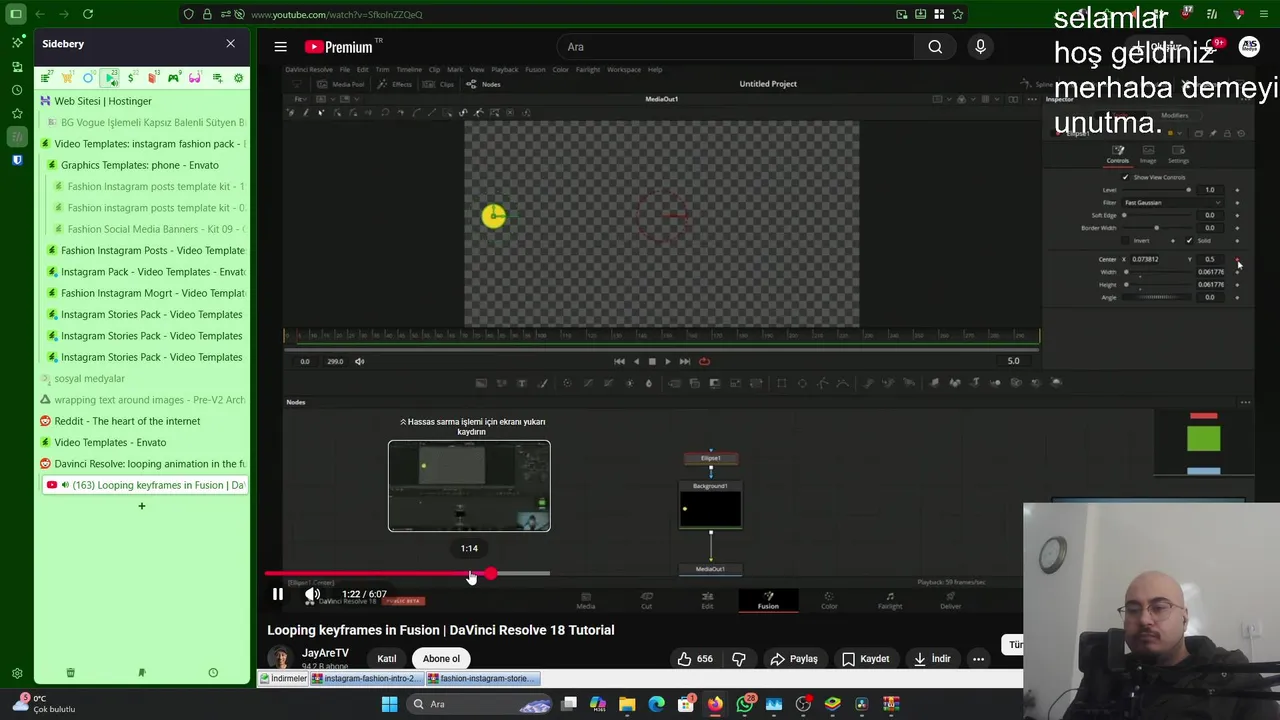Open the wrapping text around images tab
This screenshot has height=720, width=1280.
point(142,400)
